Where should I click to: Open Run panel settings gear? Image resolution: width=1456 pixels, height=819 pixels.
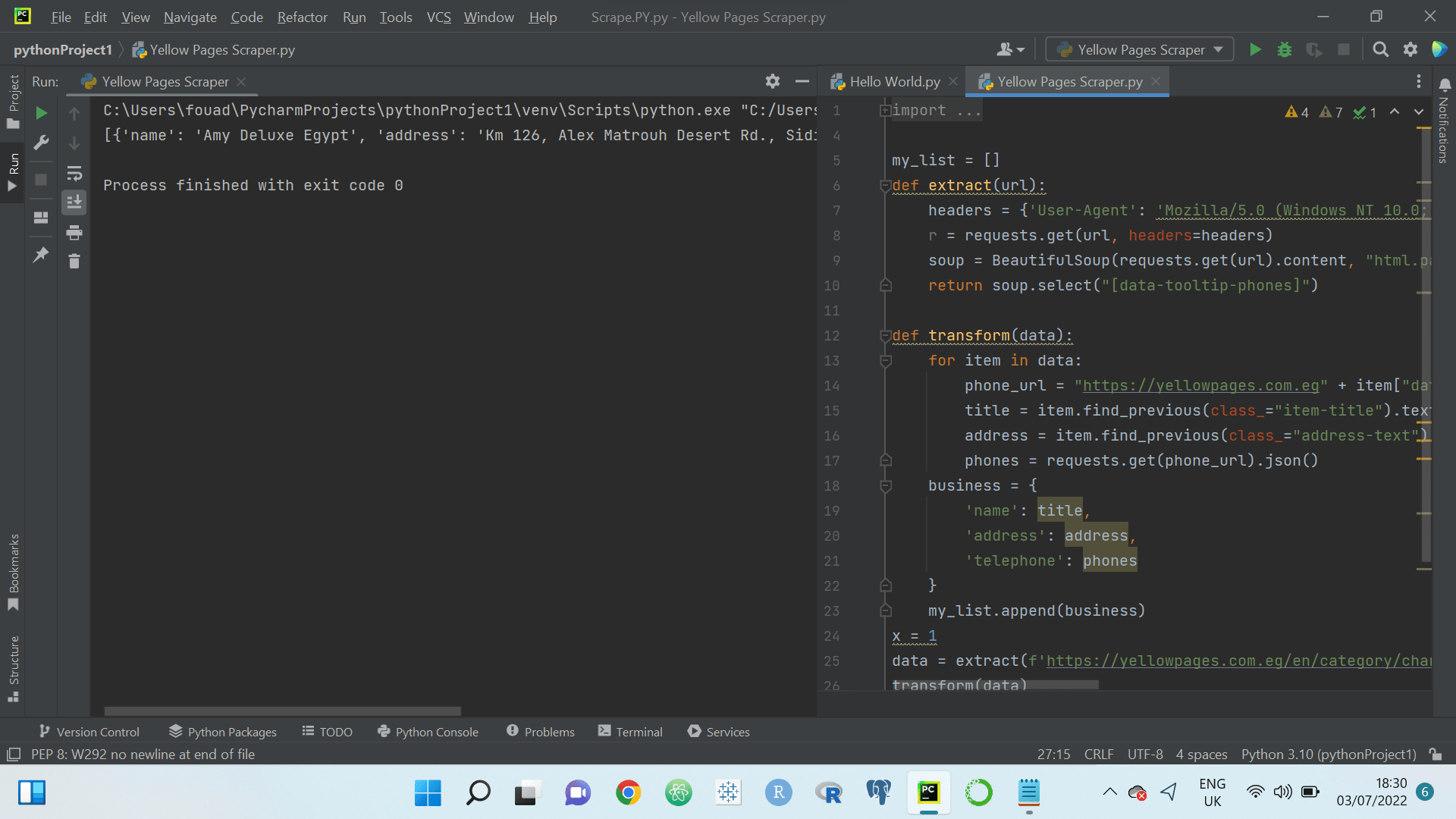772,81
